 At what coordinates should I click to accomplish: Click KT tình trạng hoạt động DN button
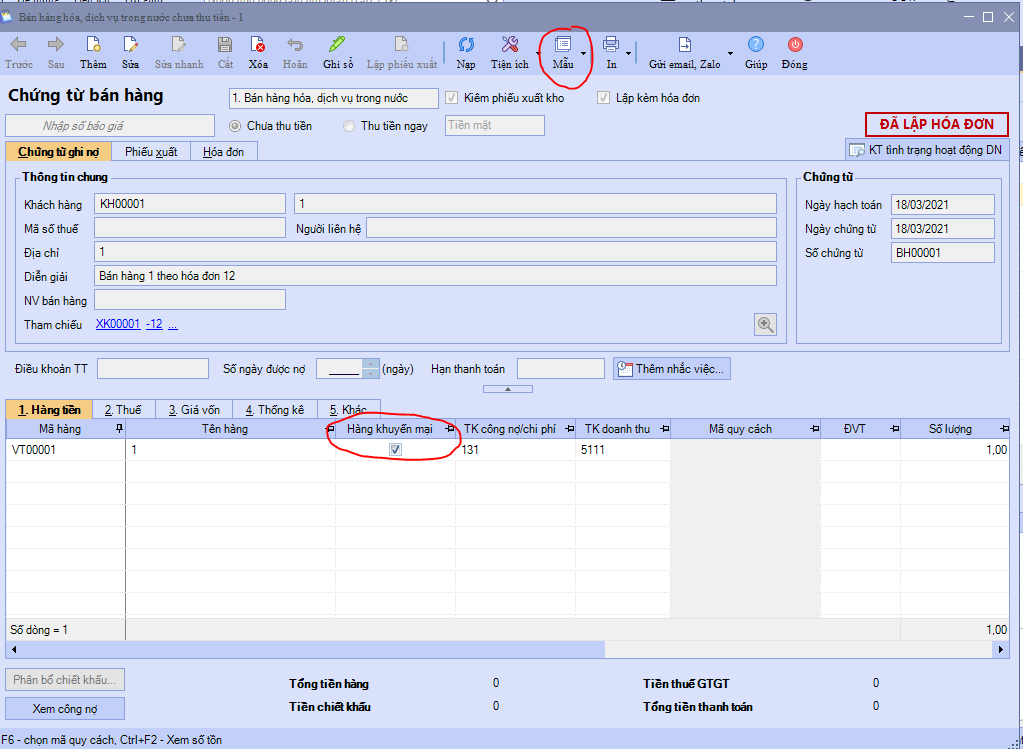tap(927, 150)
